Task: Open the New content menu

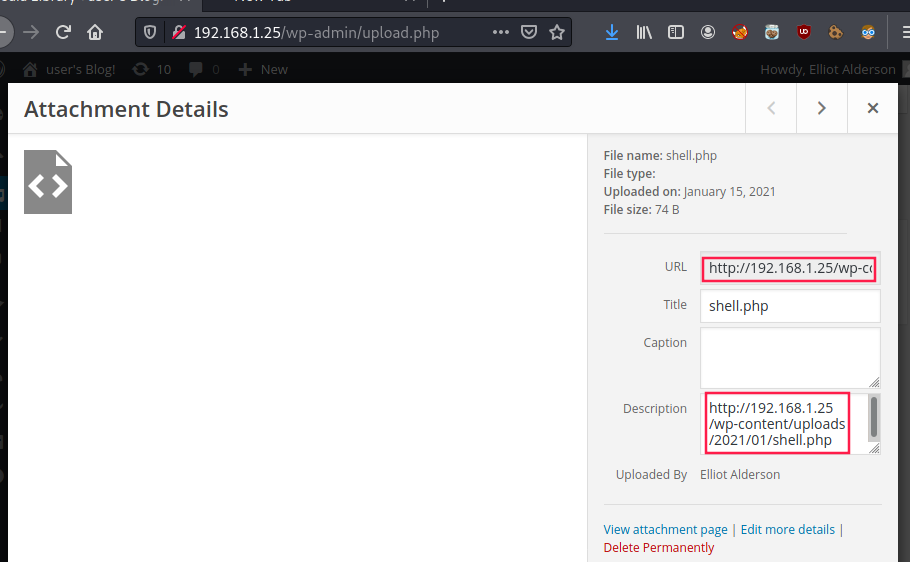Action: click(263, 70)
